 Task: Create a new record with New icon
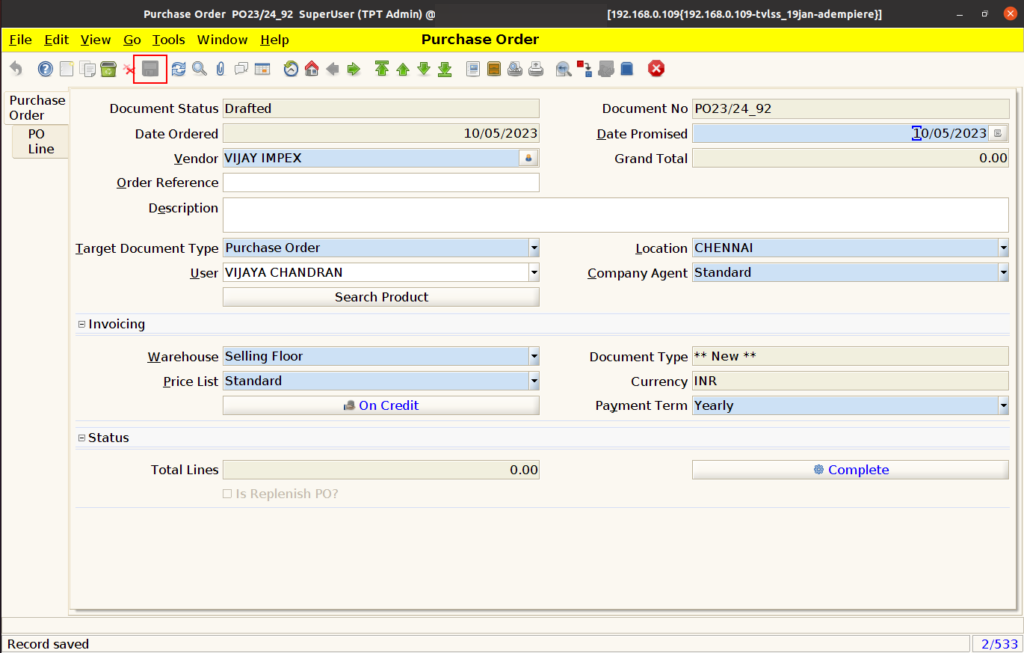(x=67, y=69)
